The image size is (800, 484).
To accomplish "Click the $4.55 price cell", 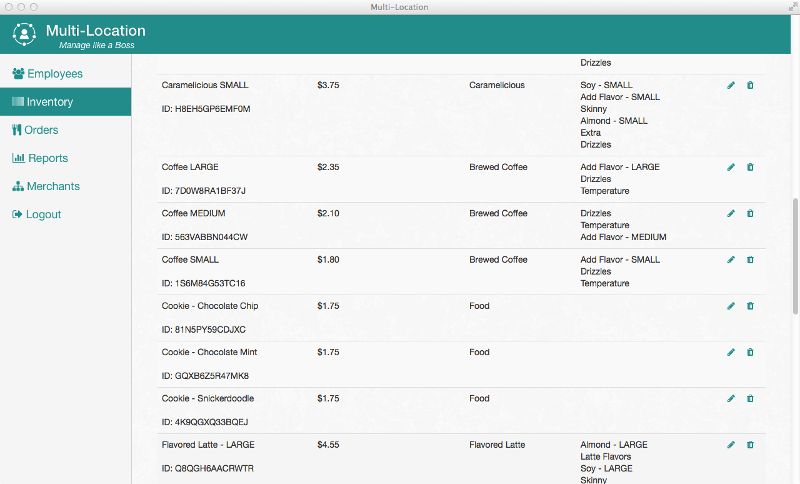I will pos(328,445).
